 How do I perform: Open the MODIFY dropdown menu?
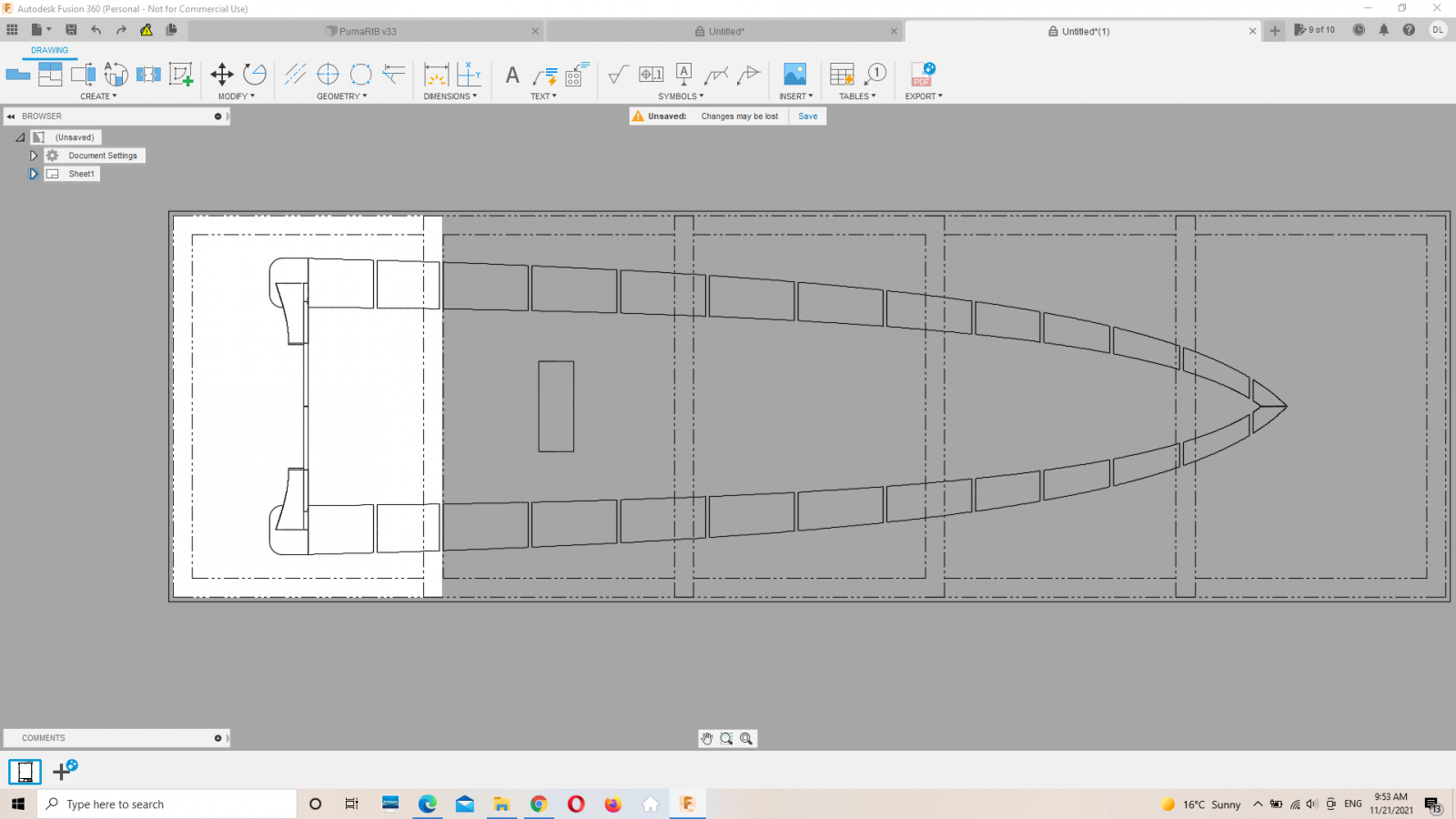point(237,96)
